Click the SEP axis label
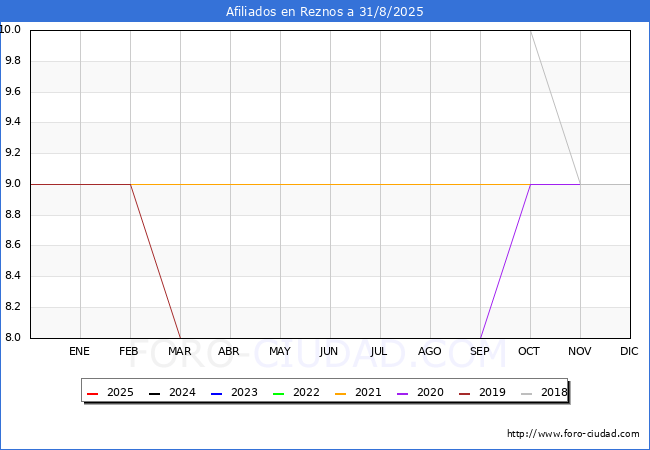Screen dimensions: 650x450 coord(480,351)
